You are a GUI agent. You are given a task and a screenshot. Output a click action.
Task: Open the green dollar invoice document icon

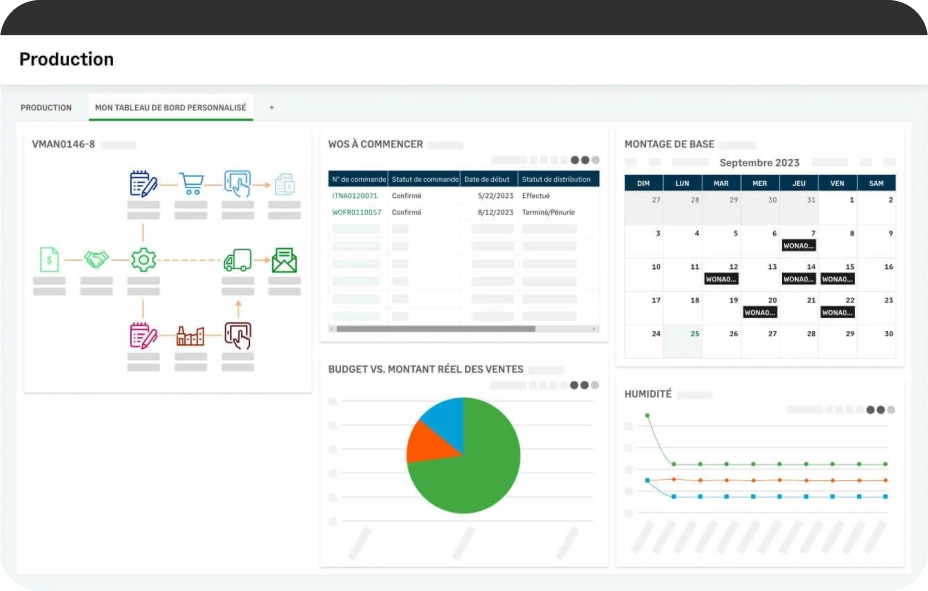pyautogui.click(x=49, y=260)
